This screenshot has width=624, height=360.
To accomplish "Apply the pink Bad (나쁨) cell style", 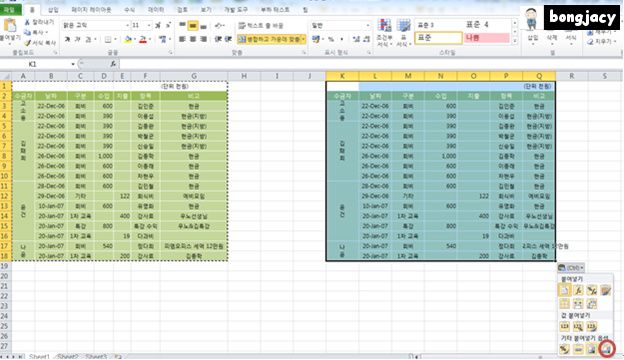I will [487, 38].
